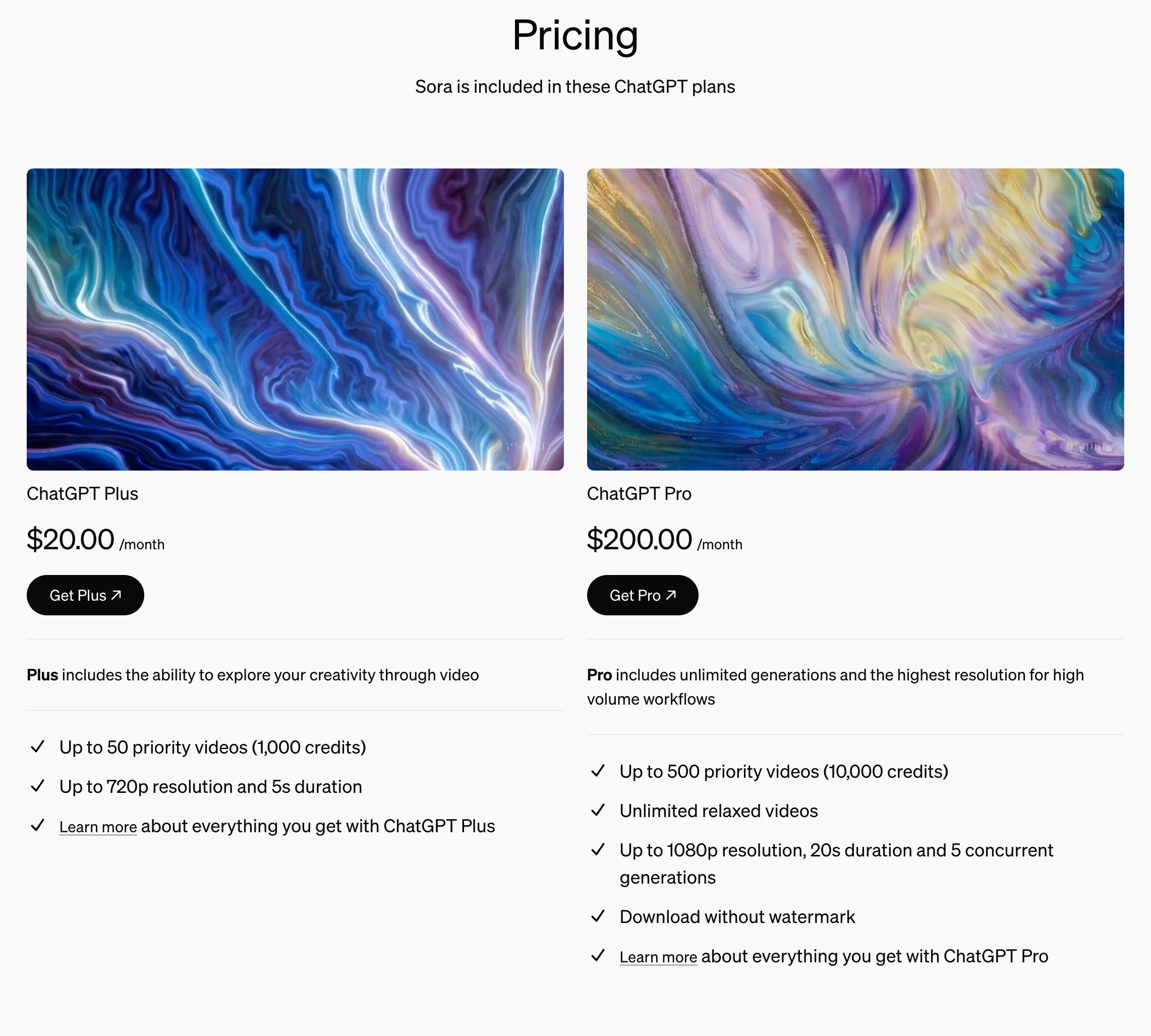Click the blue swirl ChatGPT Plus thumbnail
This screenshot has height=1036, width=1151.
295,319
